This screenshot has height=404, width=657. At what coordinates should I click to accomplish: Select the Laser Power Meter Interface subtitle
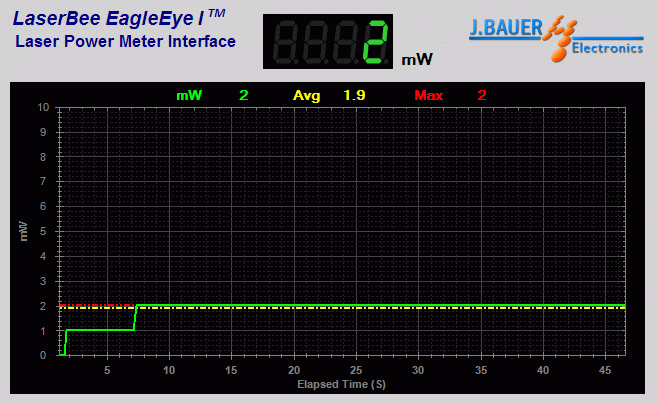pos(125,41)
